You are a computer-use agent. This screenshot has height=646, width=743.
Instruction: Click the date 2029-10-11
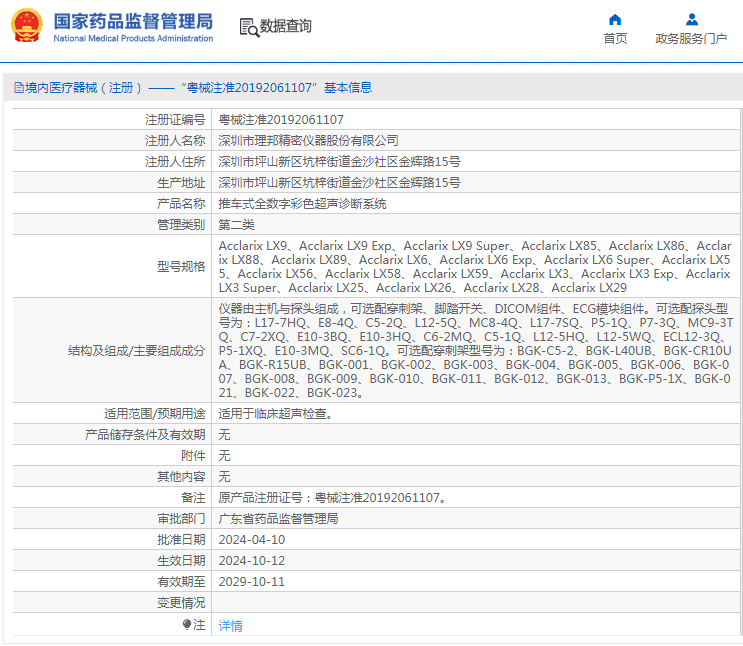(x=252, y=582)
